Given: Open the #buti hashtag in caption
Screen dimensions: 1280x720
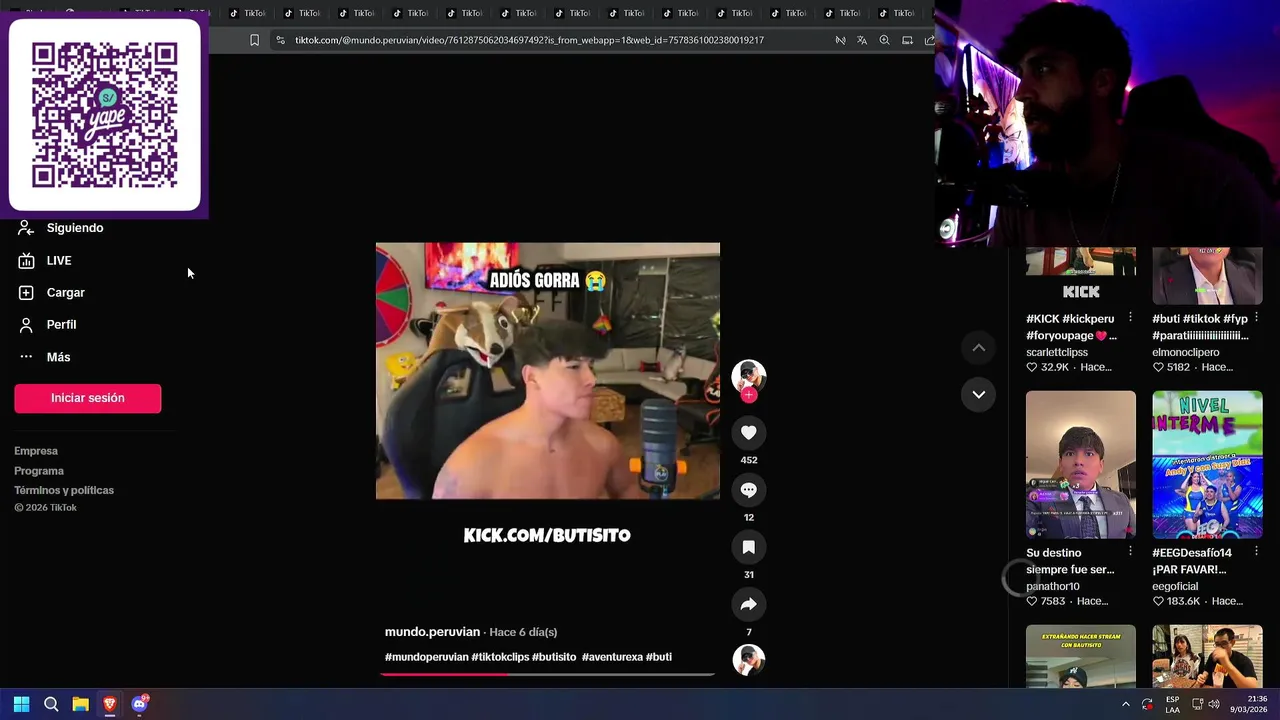Looking at the screenshot, I should tap(659, 657).
